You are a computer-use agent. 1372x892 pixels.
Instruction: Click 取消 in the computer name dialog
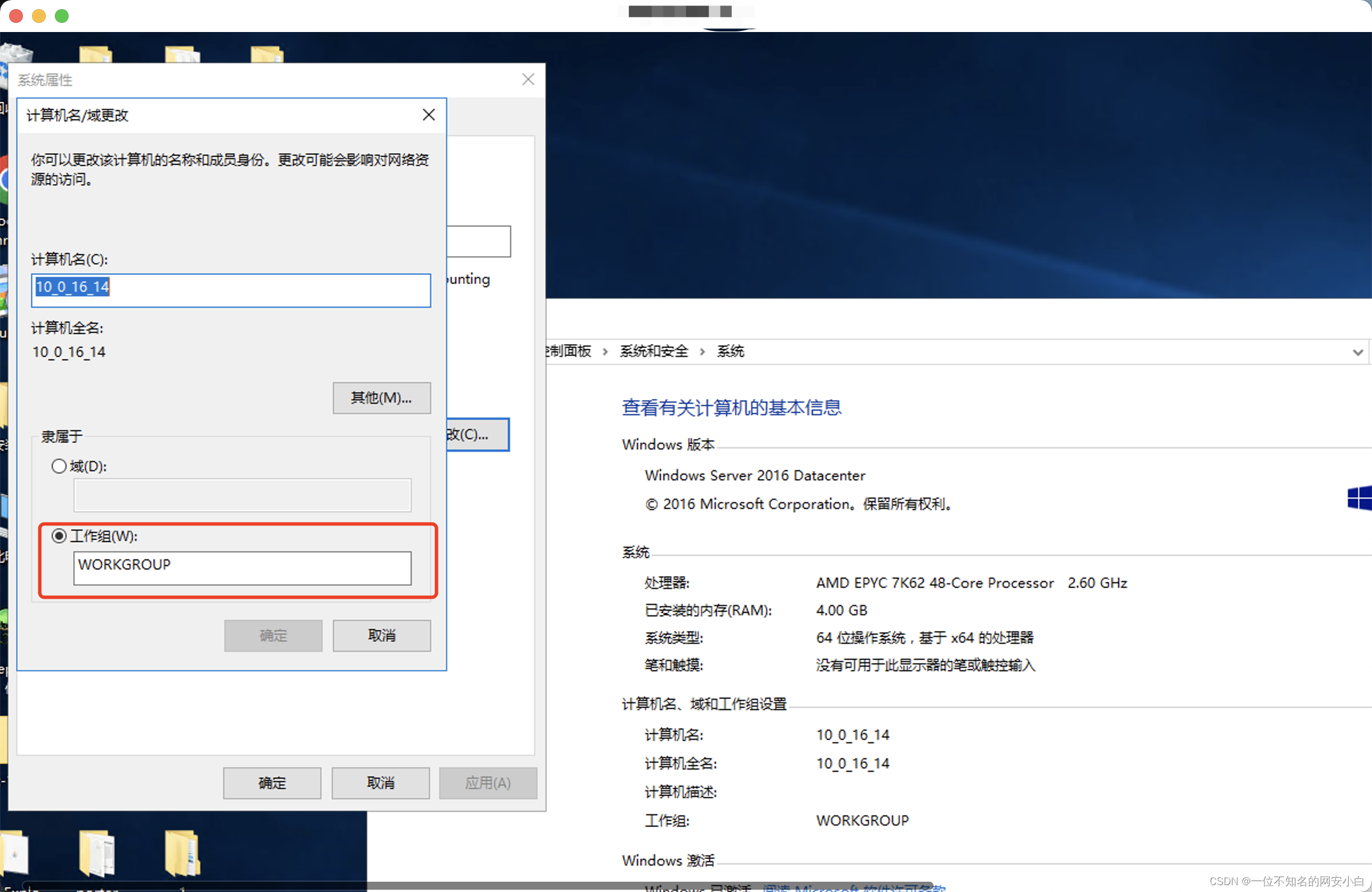pos(381,635)
